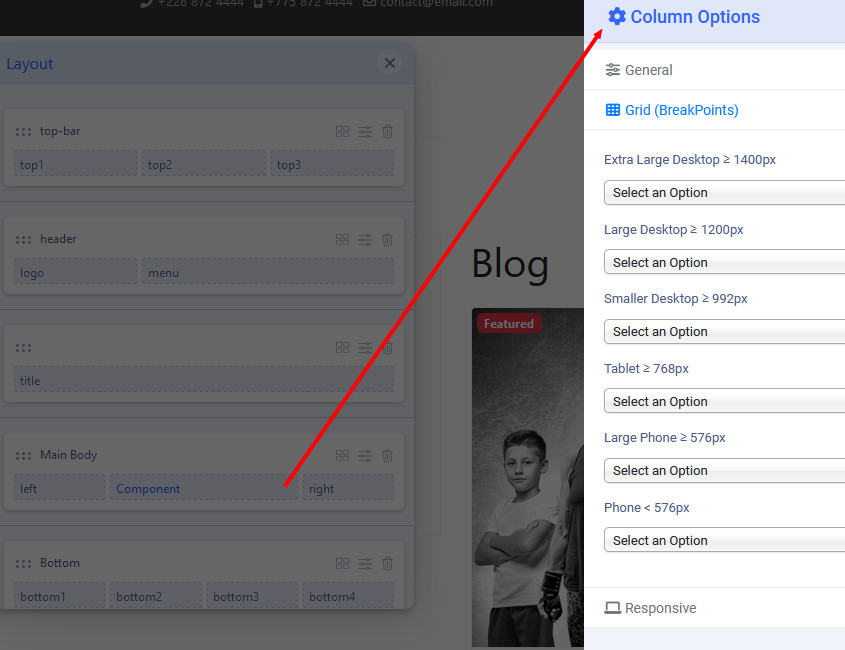This screenshot has width=845, height=650.
Task: Delete the header row using trash icon
Action: 388,240
